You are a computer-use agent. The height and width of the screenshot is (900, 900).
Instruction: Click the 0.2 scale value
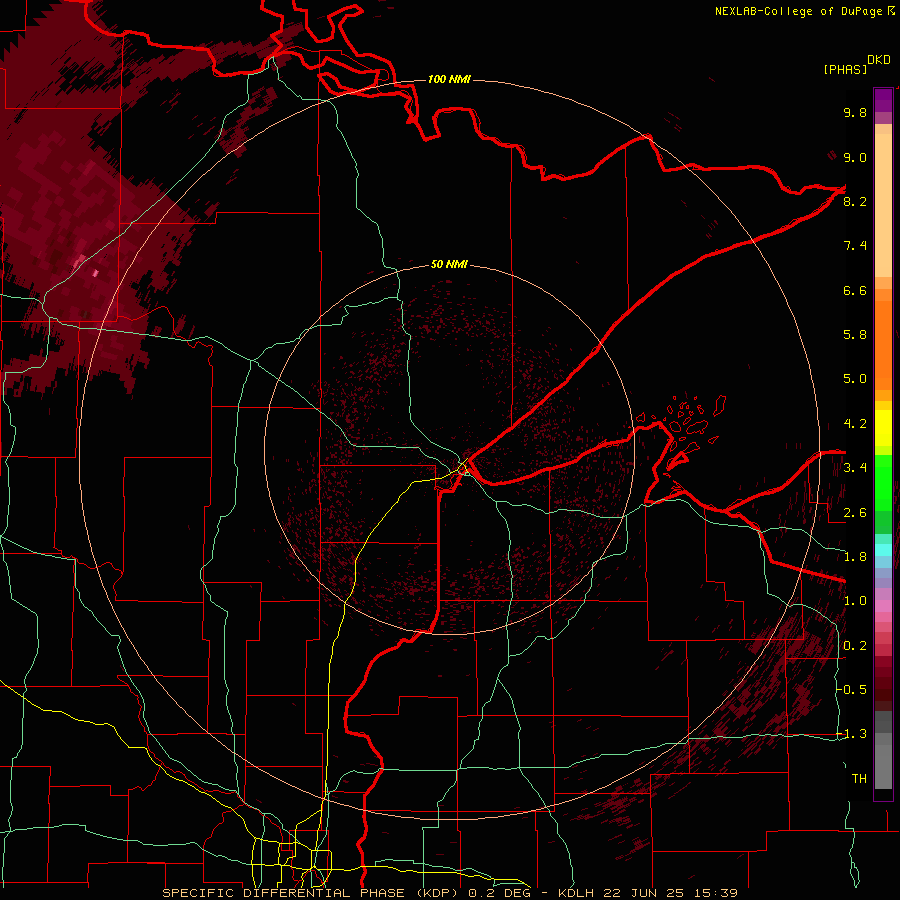pyautogui.click(x=855, y=646)
